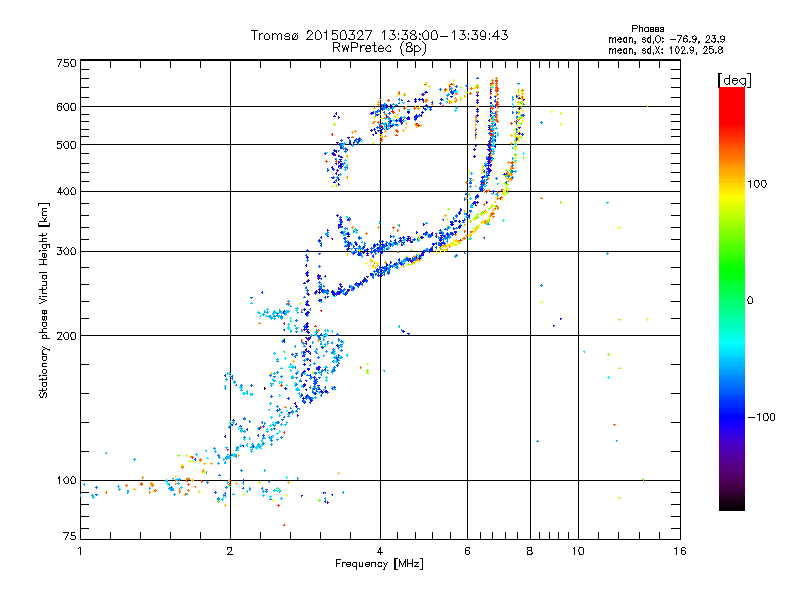Click the 'mean, sd,X: 102.9, 25.8' statistics line
Viewport: 800px width, 600px height.
pyautogui.click(x=665, y=50)
